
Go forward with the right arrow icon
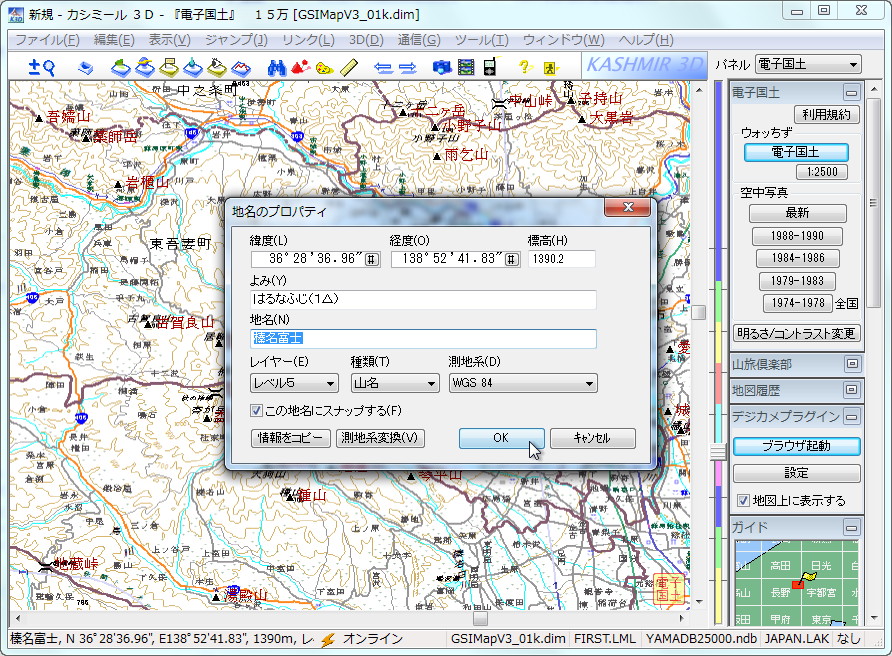tap(407, 68)
